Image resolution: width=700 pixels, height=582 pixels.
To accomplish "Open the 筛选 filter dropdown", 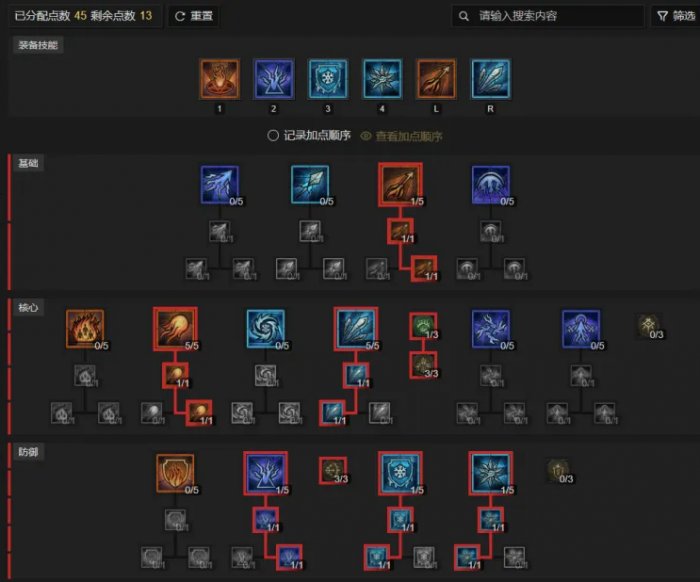I will pos(676,16).
